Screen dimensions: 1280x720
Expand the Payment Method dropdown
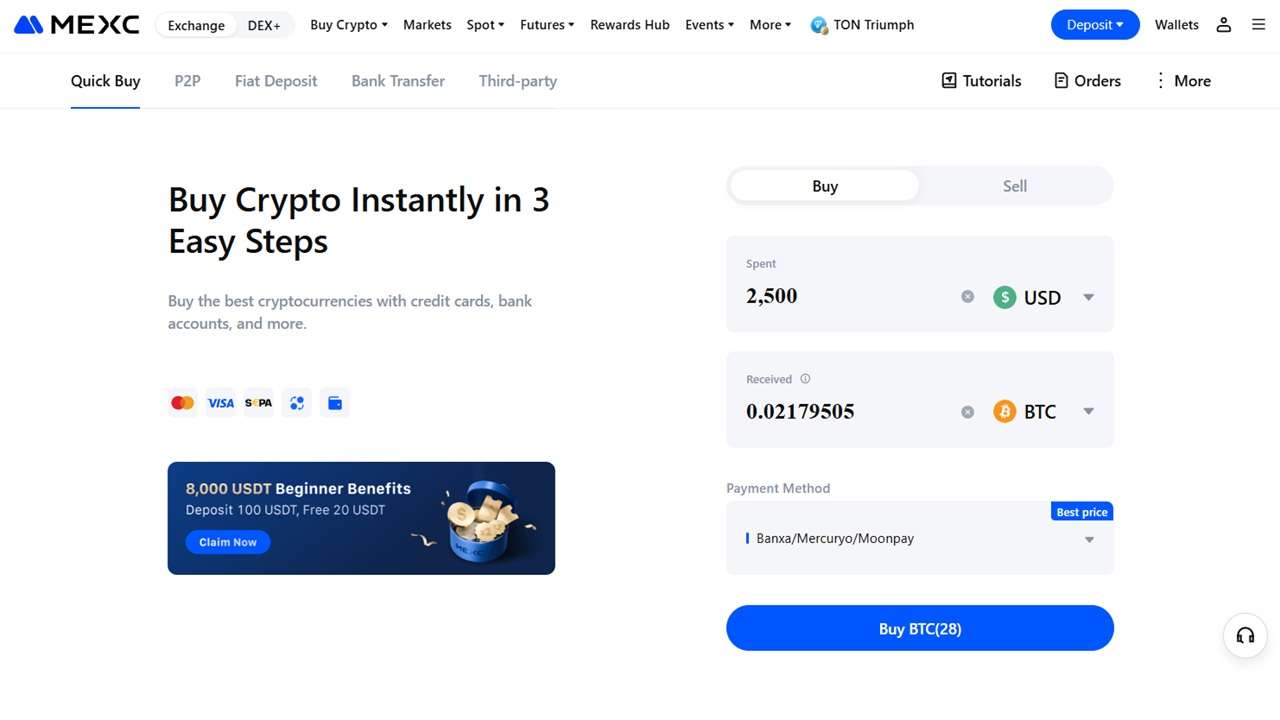(x=1088, y=540)
